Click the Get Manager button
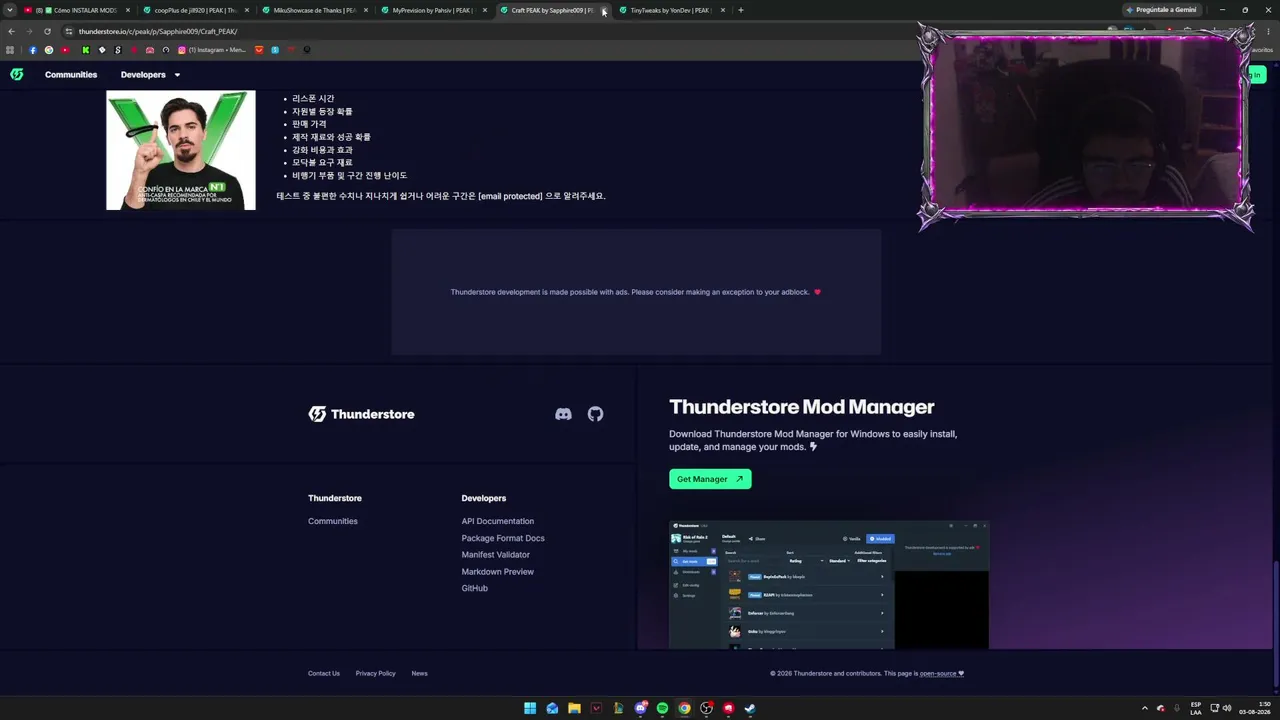Viewport: 1280px width, 720px height. click(710, 479)
